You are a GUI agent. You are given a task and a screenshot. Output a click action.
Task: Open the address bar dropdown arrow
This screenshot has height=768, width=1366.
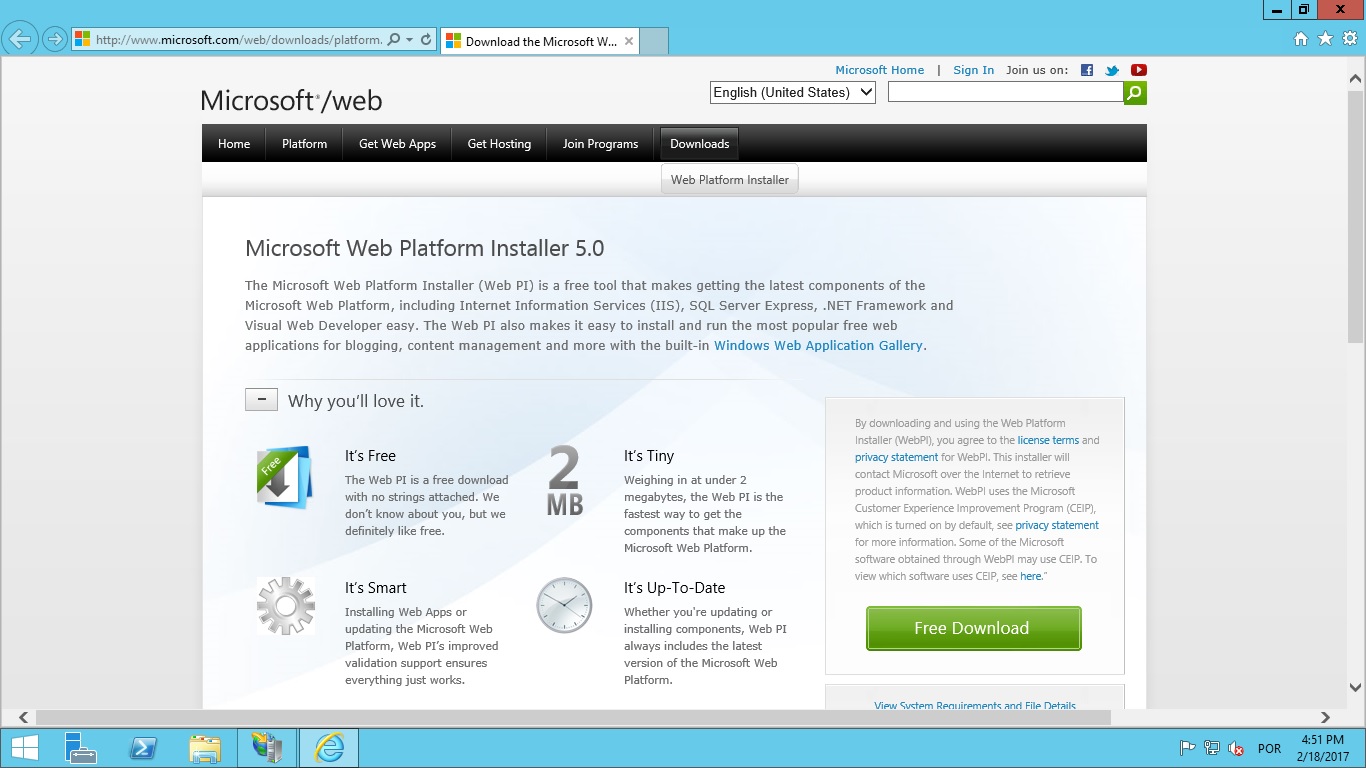coord(410,40)
